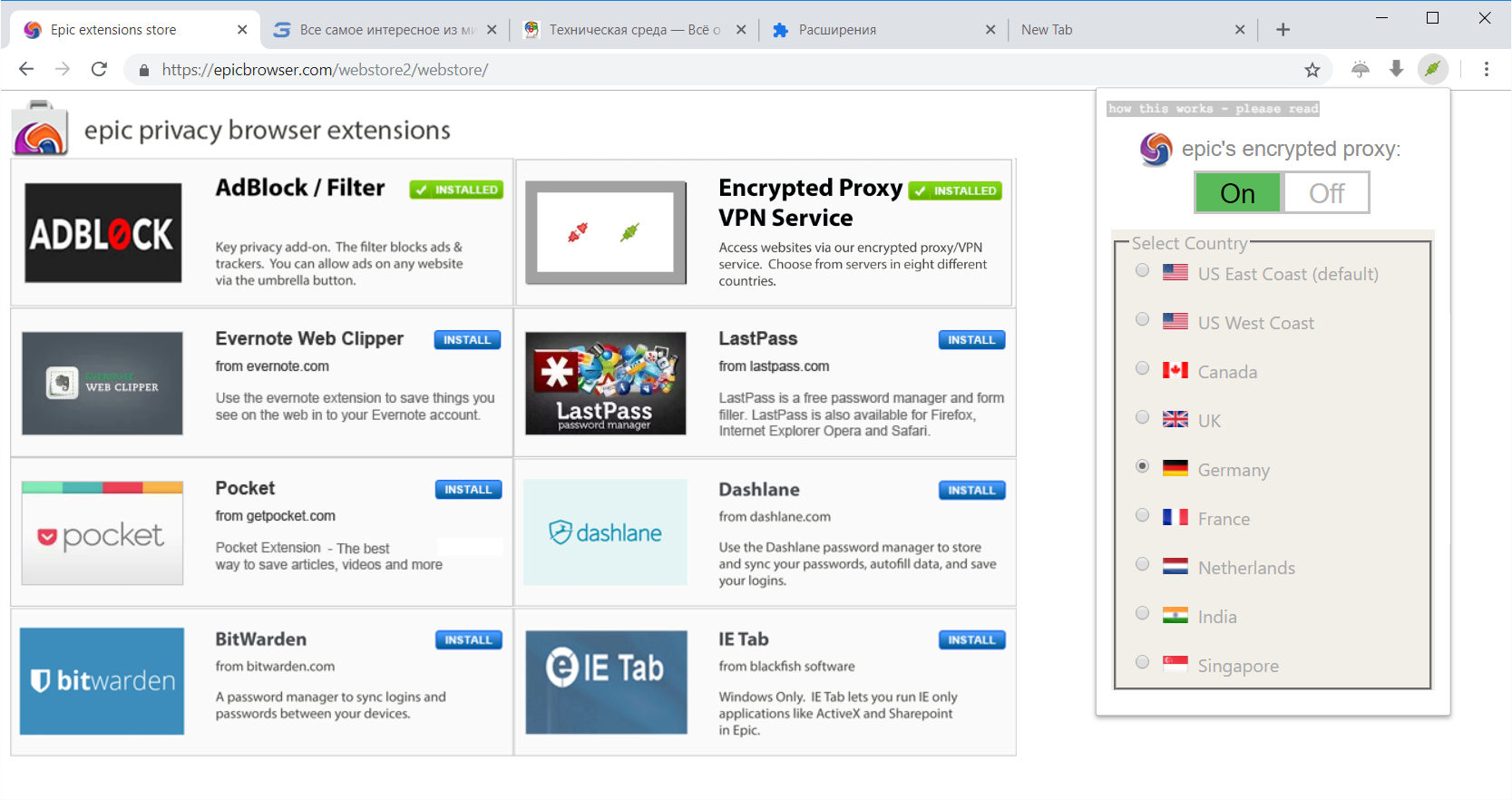
Task: Choose France as proxy country
Action: click(1143, 515)
